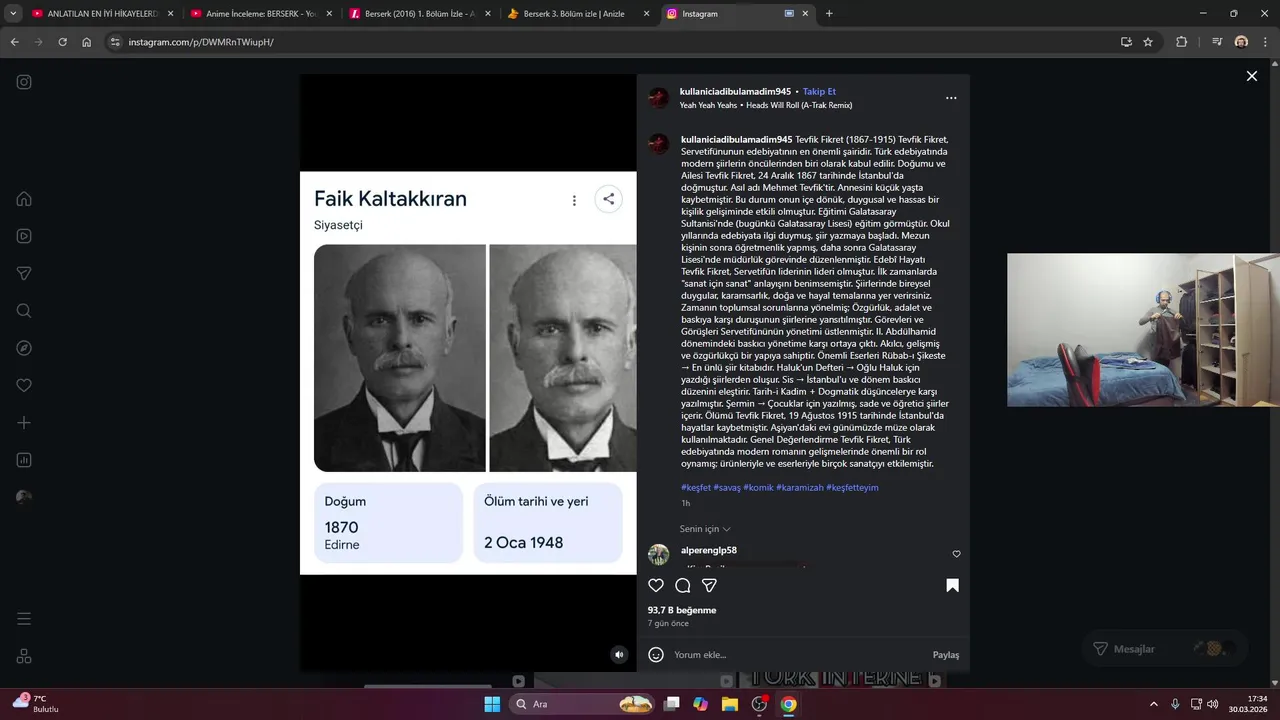The width and height of the screenshot is (1280, 720).
Task: Open the Chrome three-dot menu
Action: click(1265, 42)
